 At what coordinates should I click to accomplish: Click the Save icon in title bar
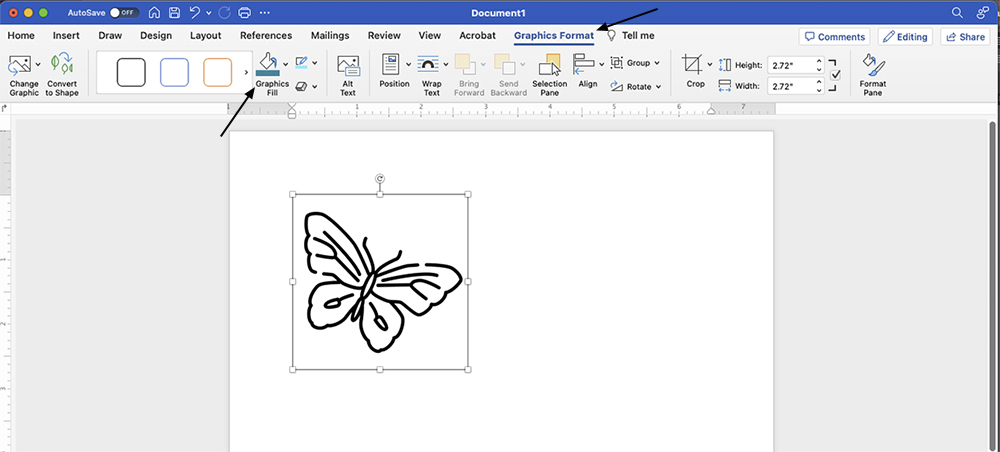(x=174, y=13)
